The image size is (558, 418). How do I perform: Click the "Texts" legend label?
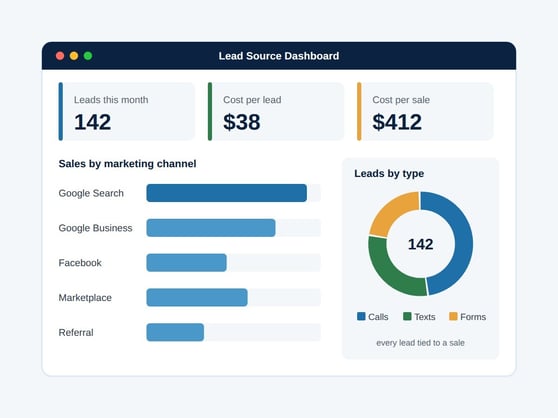(x=425, y=317)
